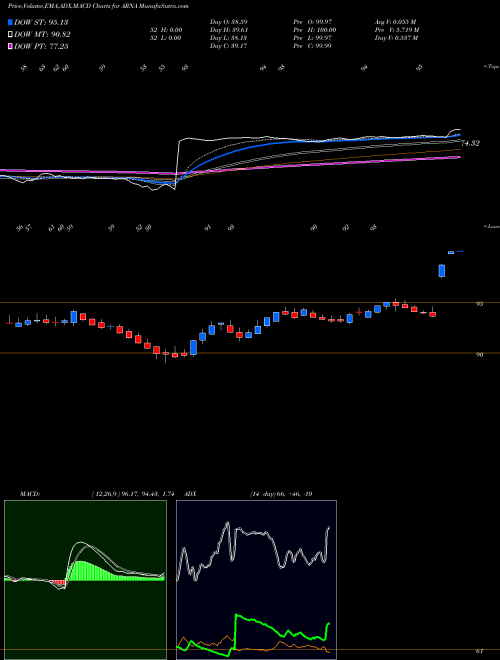Click the 'Day V' day volume value
The width and height of the screenshot is (500, 660).
coord(396,38)
